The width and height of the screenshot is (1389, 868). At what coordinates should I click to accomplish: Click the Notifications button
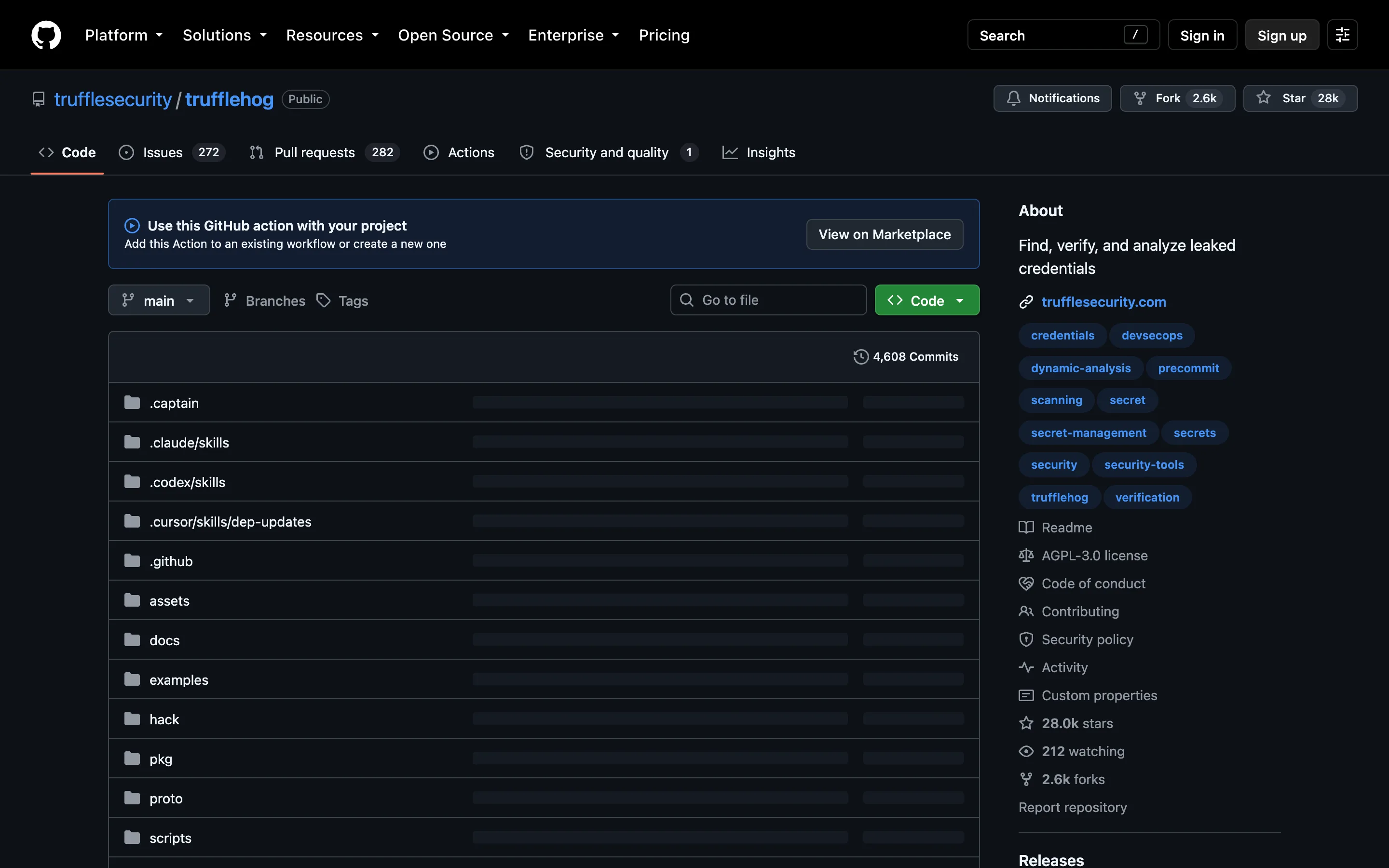(1053, 98)
